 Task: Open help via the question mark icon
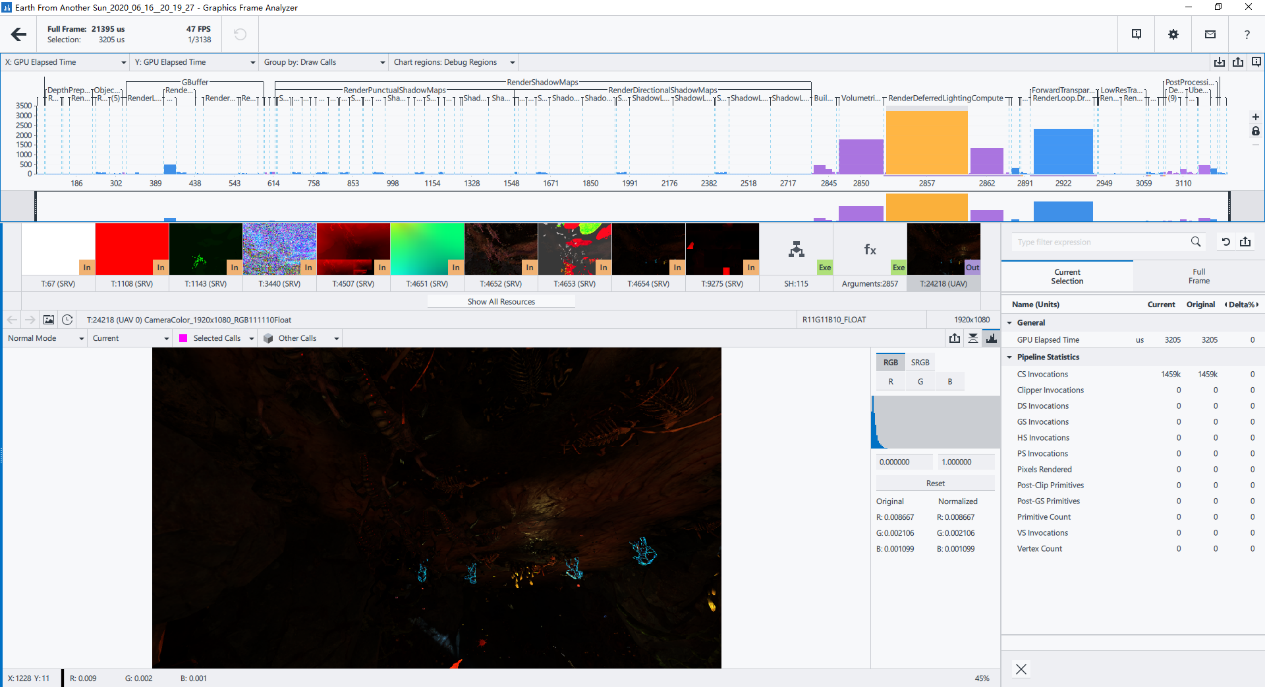pyautogui.click(x=1244, y=33)
